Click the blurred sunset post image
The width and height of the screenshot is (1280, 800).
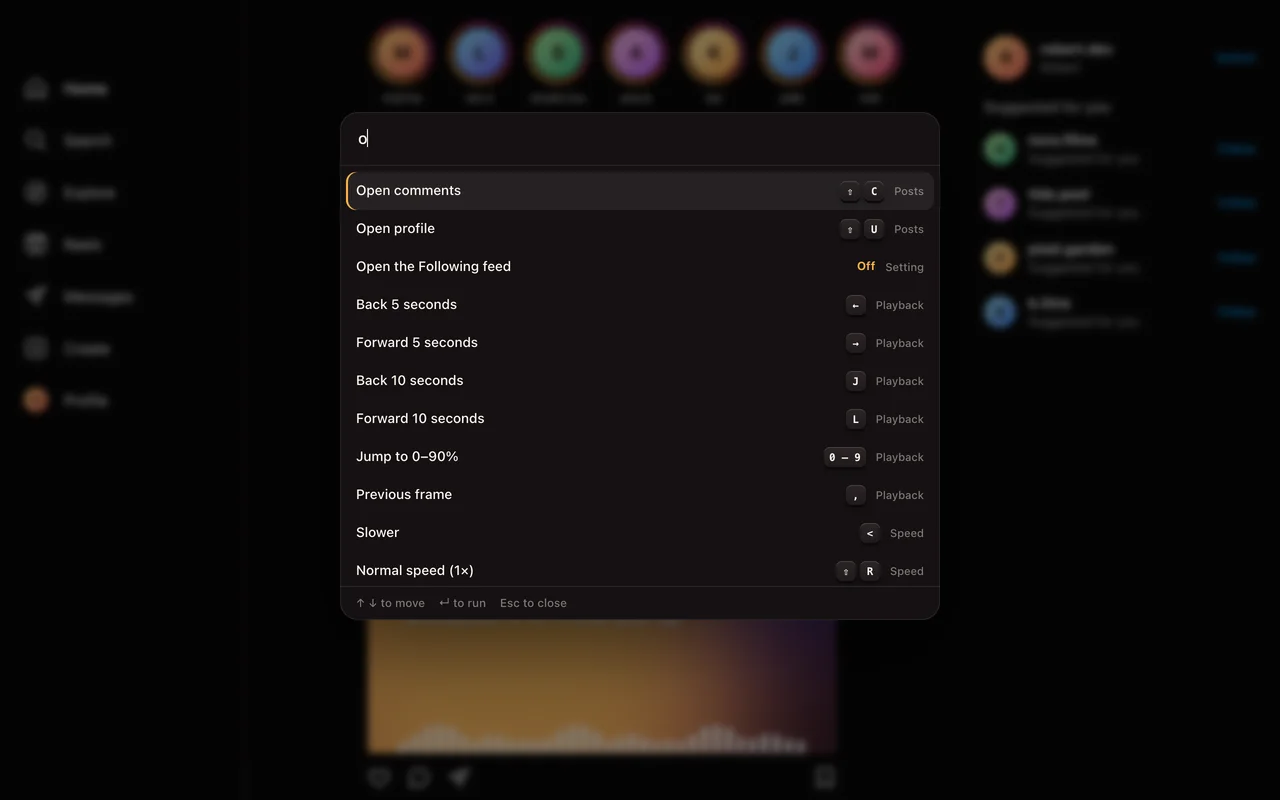coord(602,687)
